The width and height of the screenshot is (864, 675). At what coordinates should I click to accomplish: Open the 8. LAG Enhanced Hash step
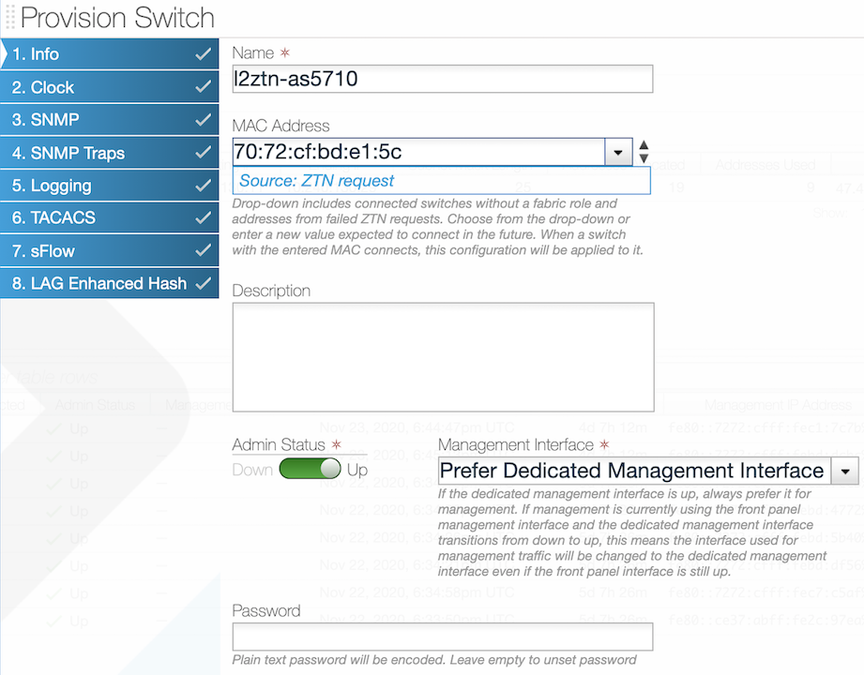point(100,283)
